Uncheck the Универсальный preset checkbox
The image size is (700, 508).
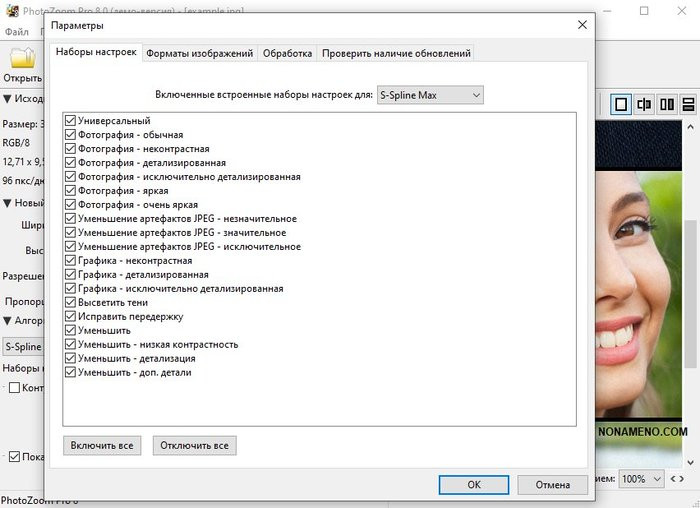(x=70, y=121)
